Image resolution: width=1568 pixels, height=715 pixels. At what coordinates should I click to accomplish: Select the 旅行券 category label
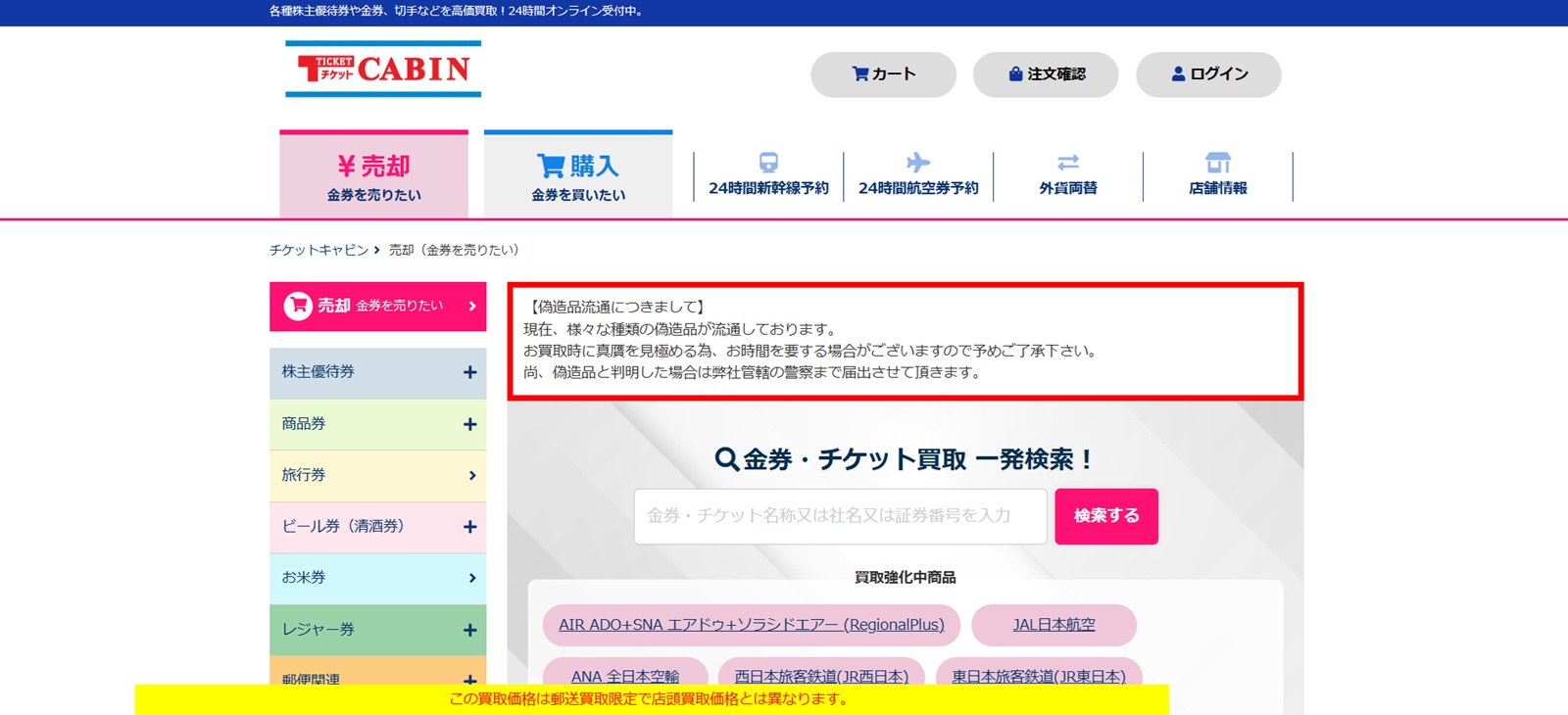tap(304, 475)
